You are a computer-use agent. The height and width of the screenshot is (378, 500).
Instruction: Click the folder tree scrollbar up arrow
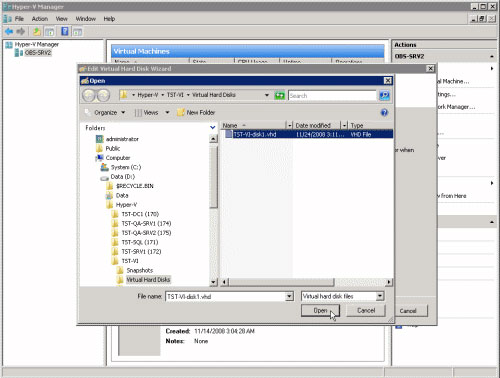click(x=213, y=139)
